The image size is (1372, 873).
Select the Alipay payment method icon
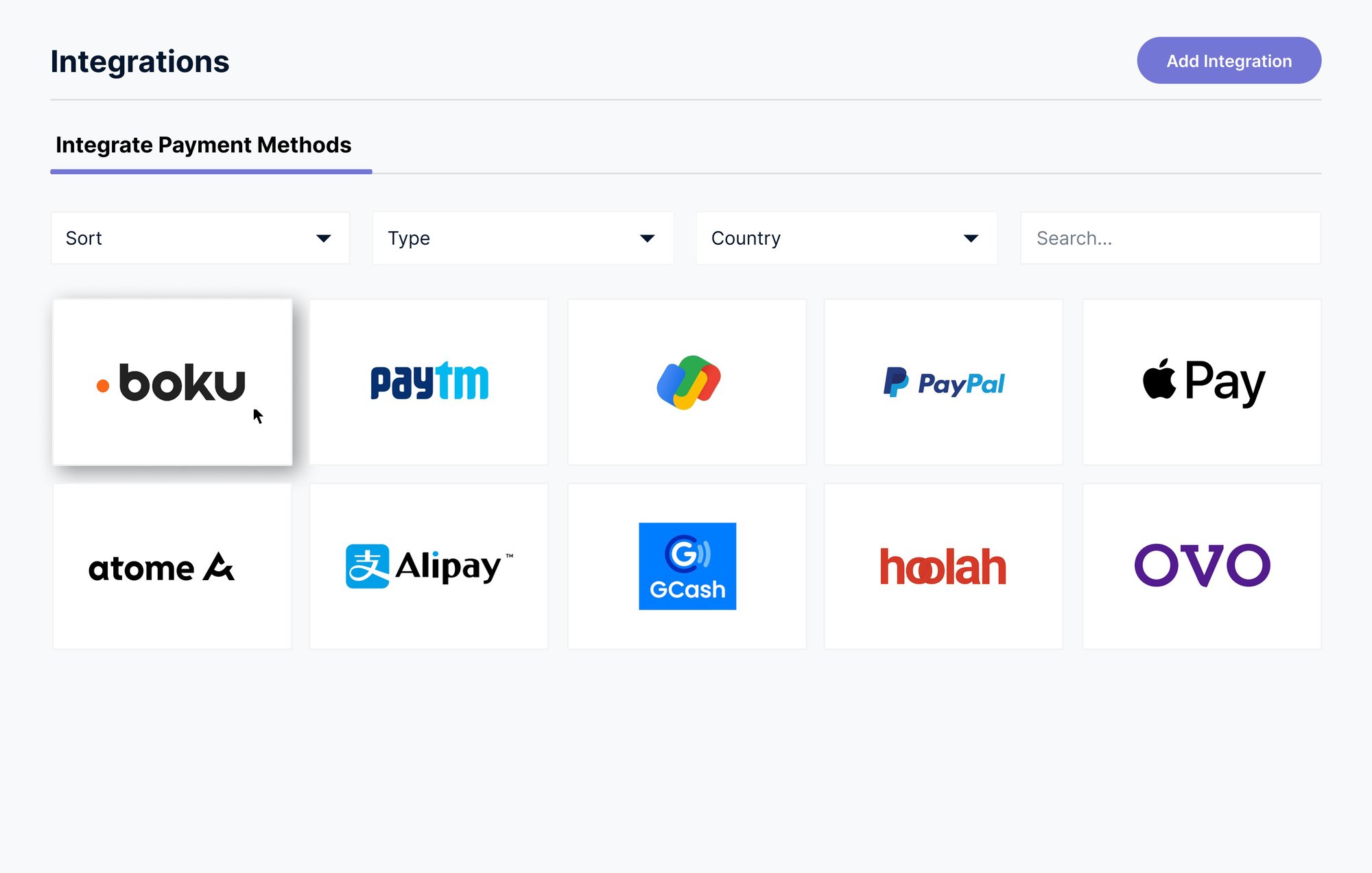coord(429,566)
